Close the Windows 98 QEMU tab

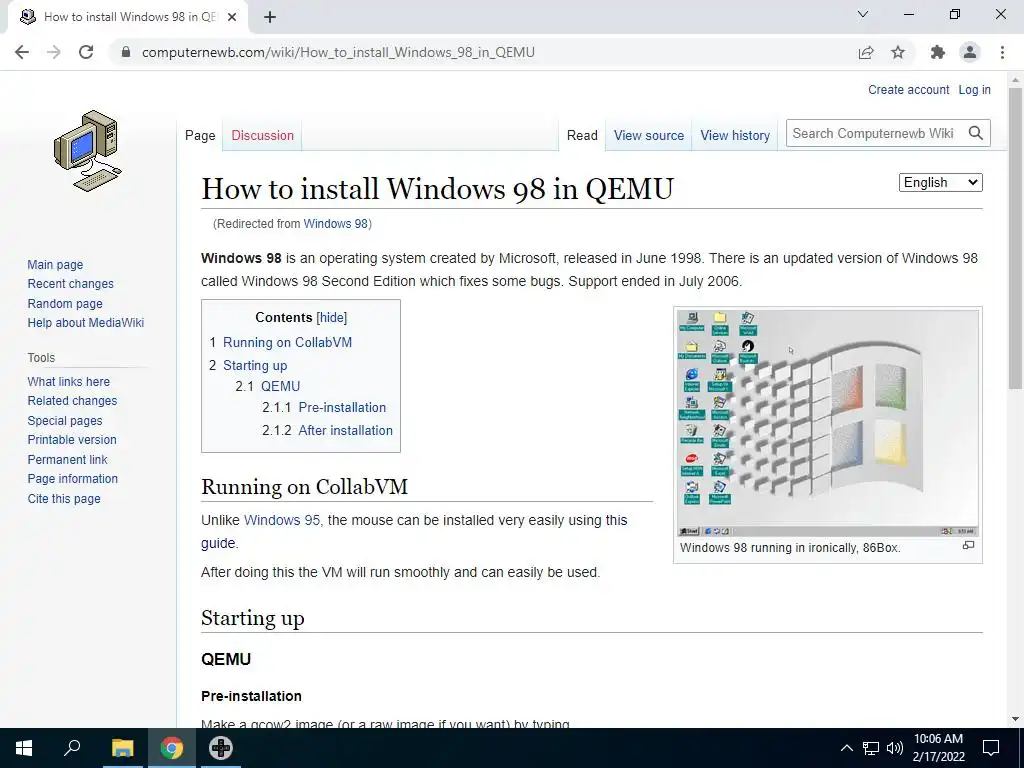[x=232, y=17]
